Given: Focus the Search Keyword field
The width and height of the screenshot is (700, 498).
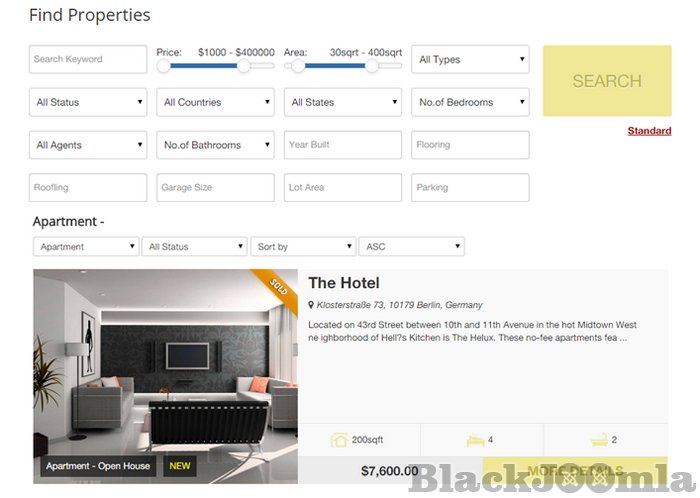Looking at the screenshot, I should pyautogui.click(x=88, y=60).
